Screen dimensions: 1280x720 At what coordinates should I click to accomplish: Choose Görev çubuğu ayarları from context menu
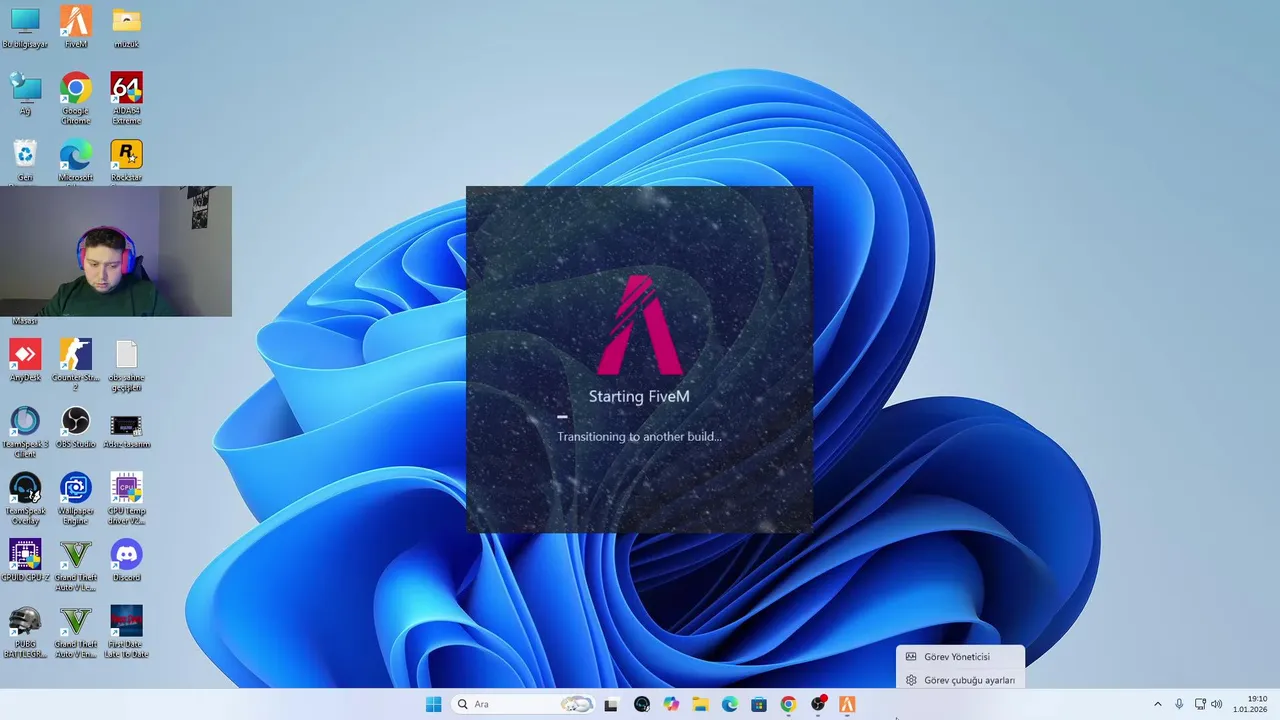tap(960, 680)
